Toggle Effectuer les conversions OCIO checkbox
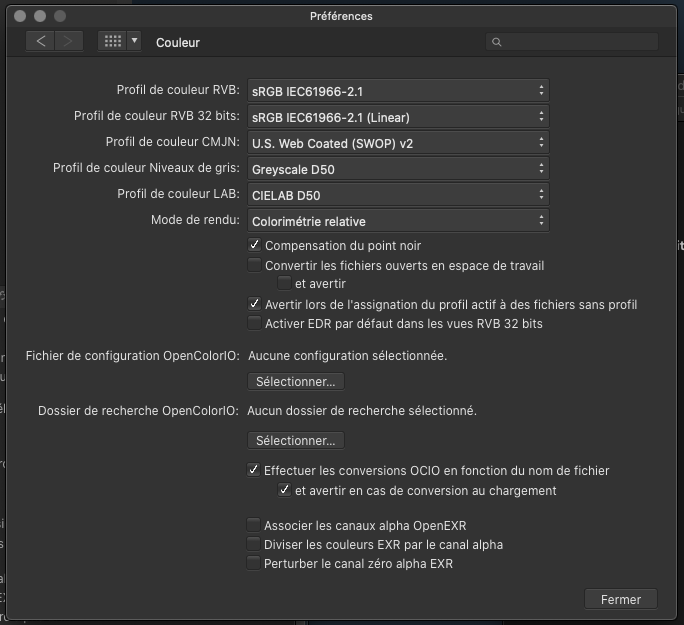The height and width of the screenshot is (625, 684). tap(253, 470)
